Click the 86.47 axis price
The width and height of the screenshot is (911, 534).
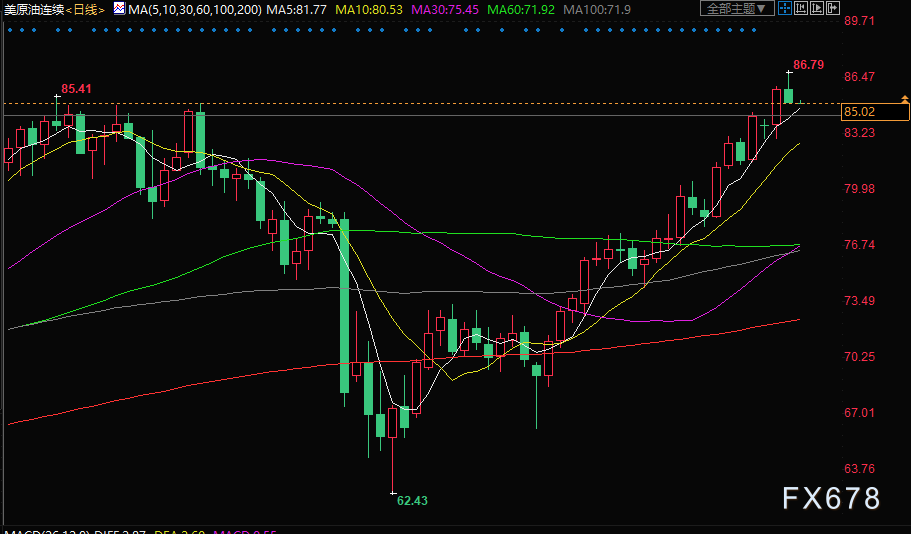[x=859, y=77]
